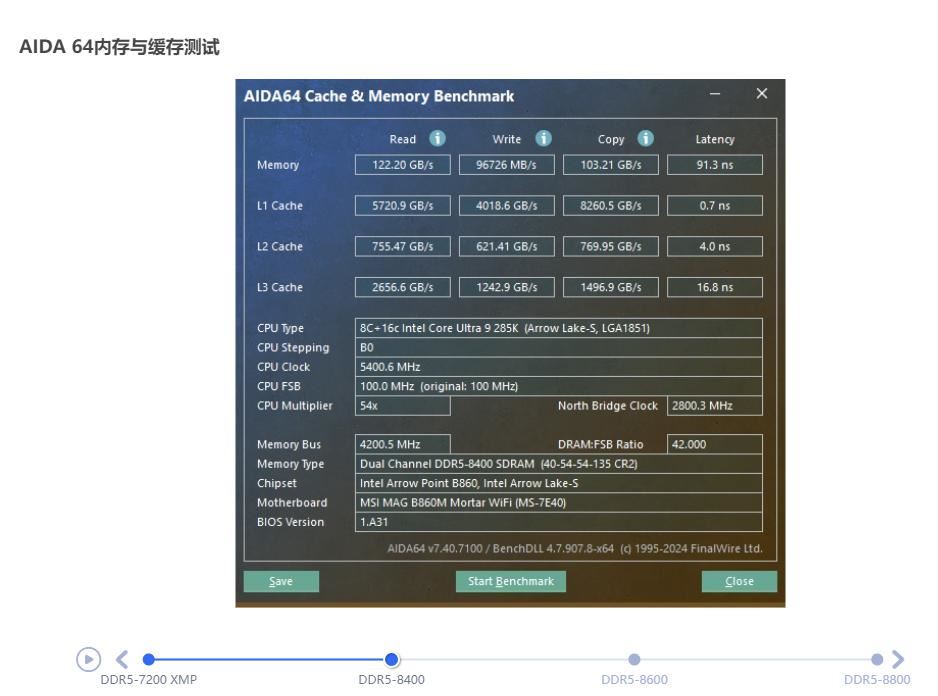Click the Close button at bottom right
Image resolution: width=938 pixels, height=696 pixels.
click(x=739, y=581)
